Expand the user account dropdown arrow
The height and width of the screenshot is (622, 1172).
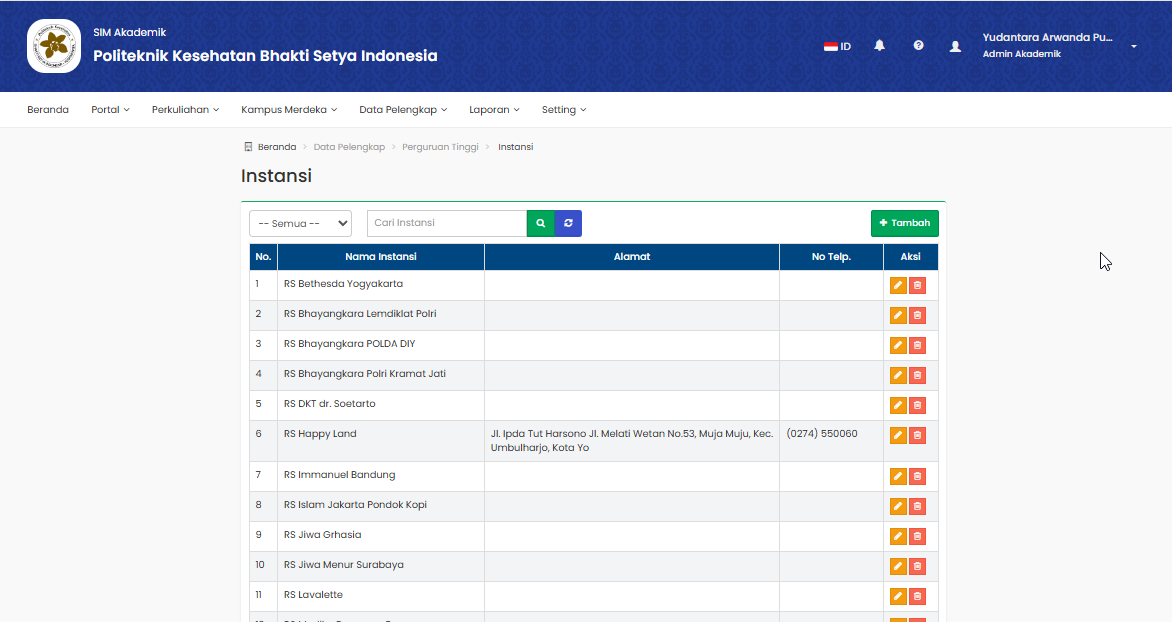[1134, 46]
